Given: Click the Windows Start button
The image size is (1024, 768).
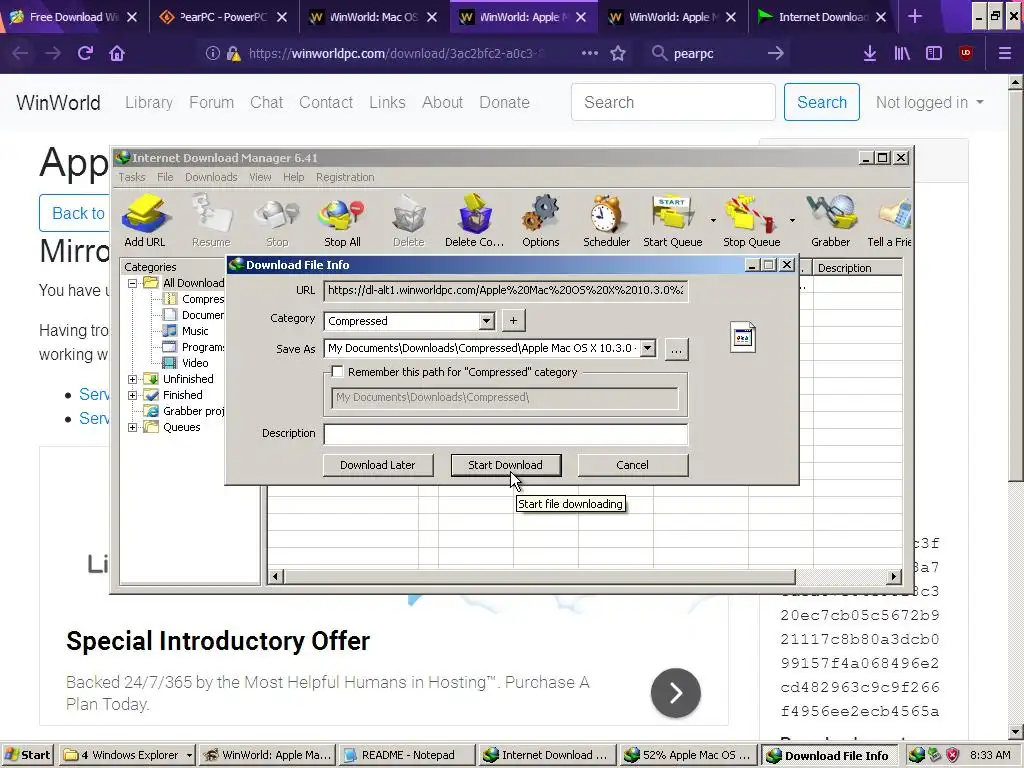Looking at the screenshot, I should point(27,755).
